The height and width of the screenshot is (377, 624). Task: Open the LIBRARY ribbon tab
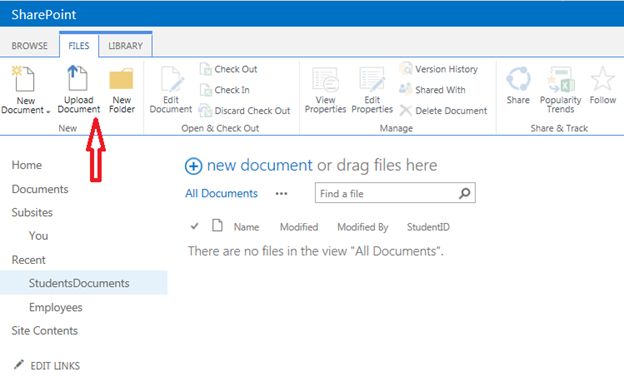click(125, 46)
